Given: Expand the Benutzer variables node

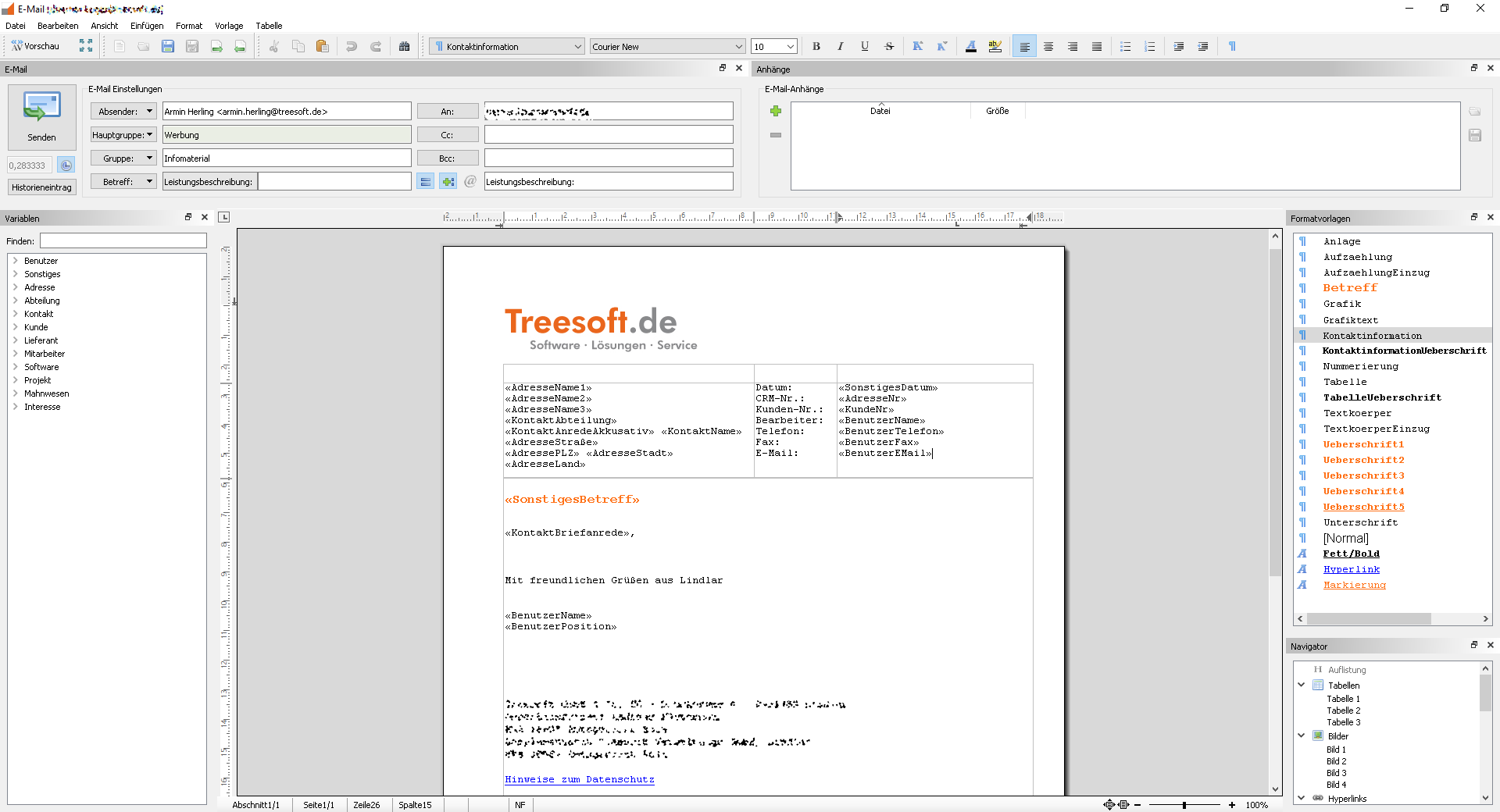Looking at the screenshot, I should pyautogui.click(x=15, y=261).
